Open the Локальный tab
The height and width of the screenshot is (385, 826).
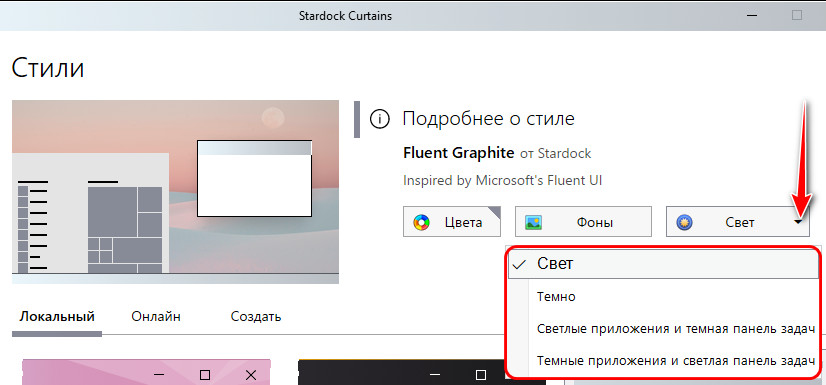[x=57, y=317]
